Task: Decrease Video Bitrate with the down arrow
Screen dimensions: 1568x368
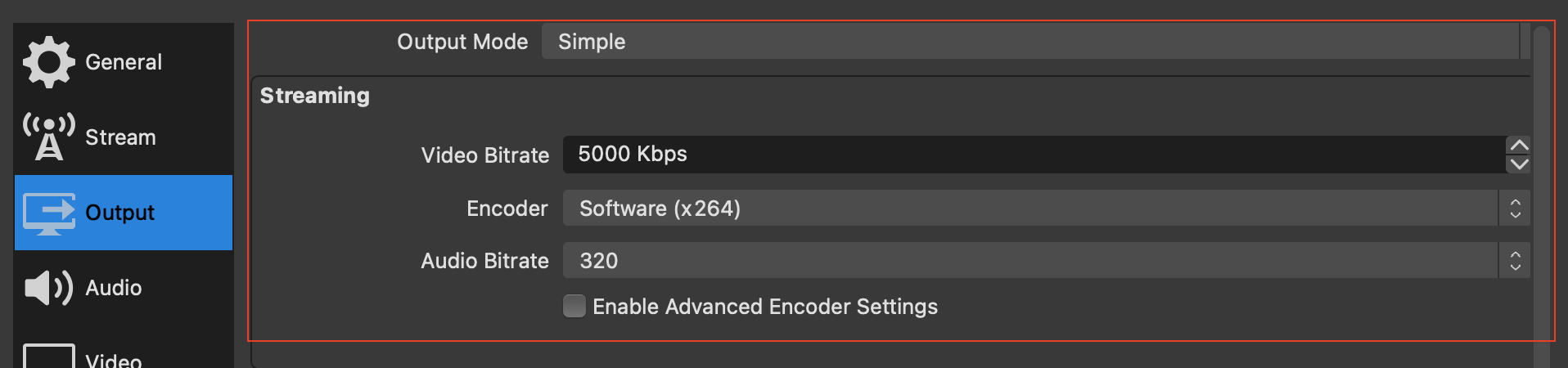Action: [x=1519, y=164]
